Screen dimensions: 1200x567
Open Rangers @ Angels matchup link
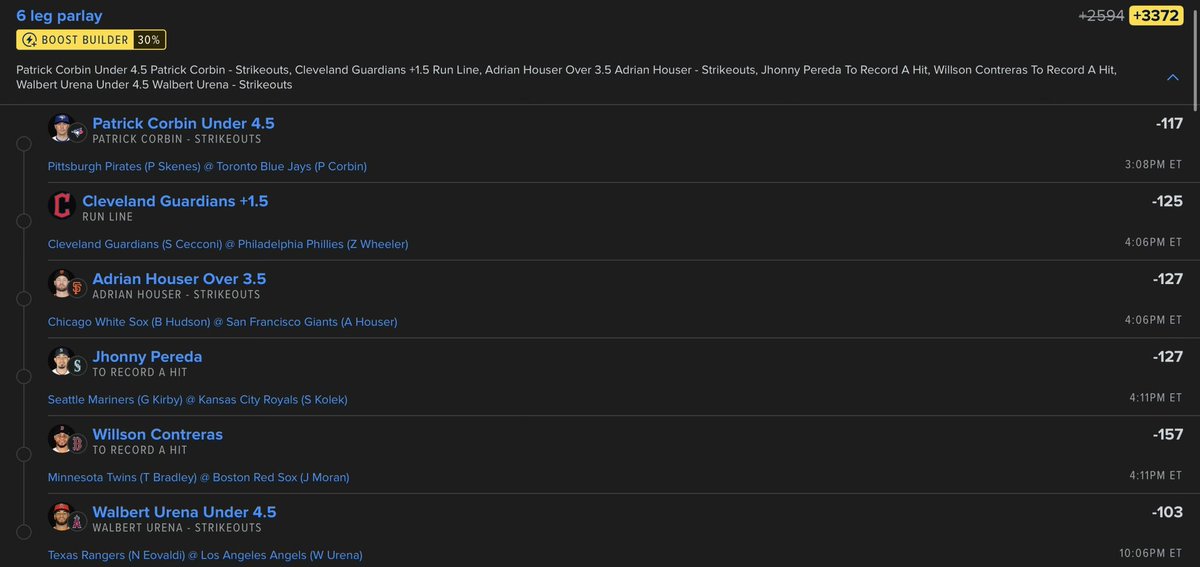(x=205, y=555)
